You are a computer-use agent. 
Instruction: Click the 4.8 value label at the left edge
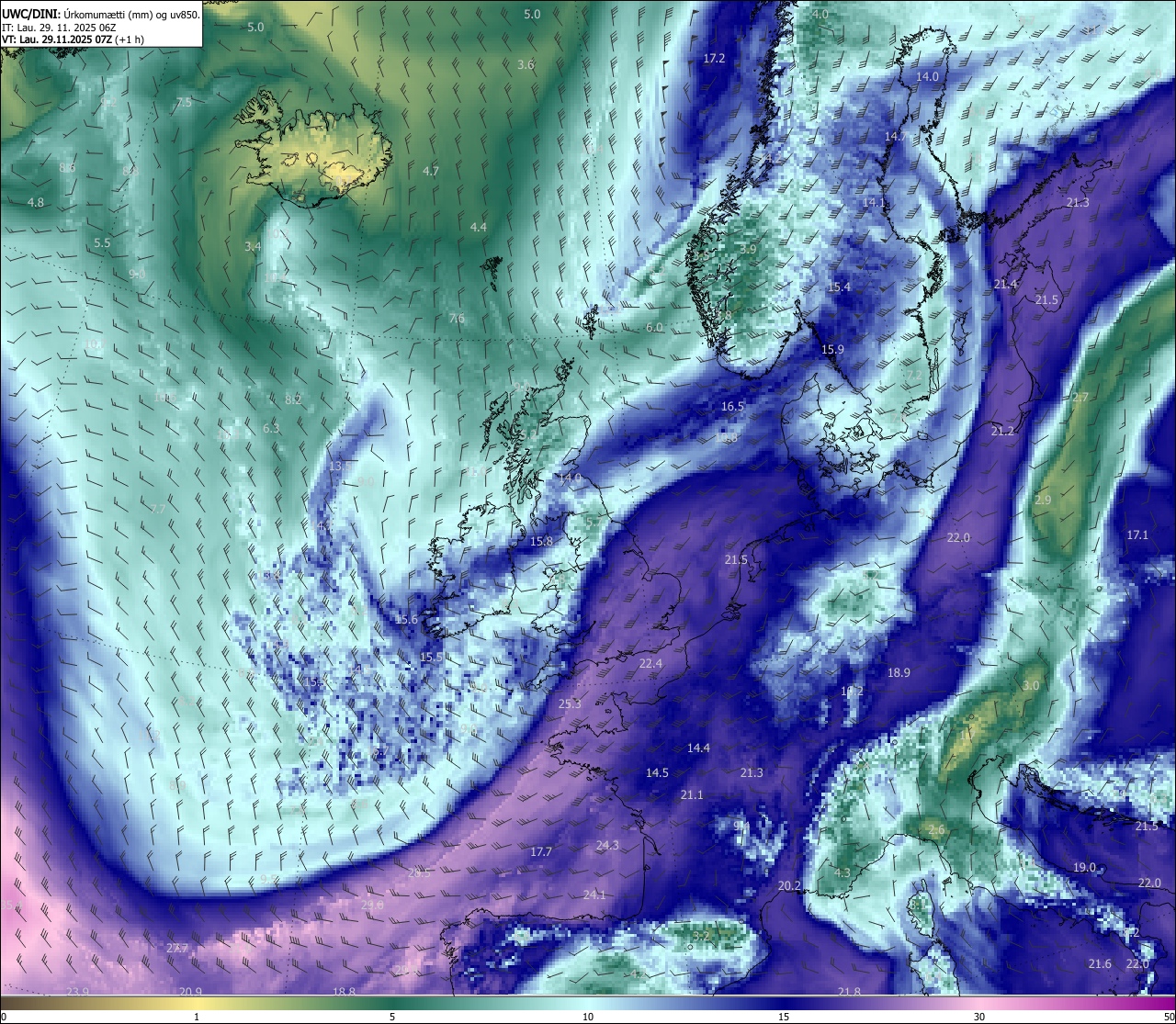click(35, 203)
